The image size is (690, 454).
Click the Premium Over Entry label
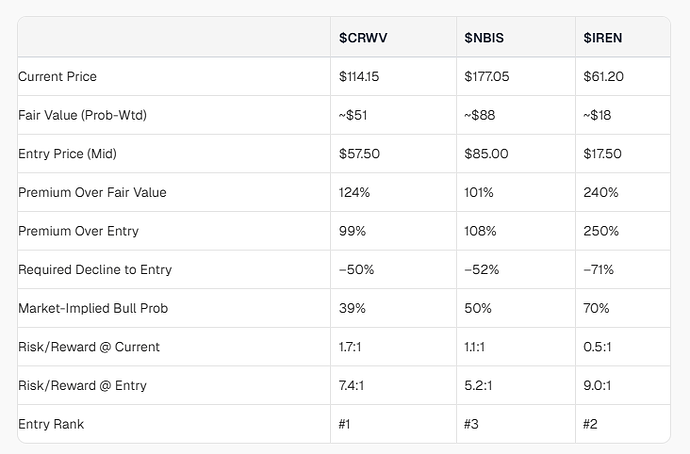(x=78, y=231)
